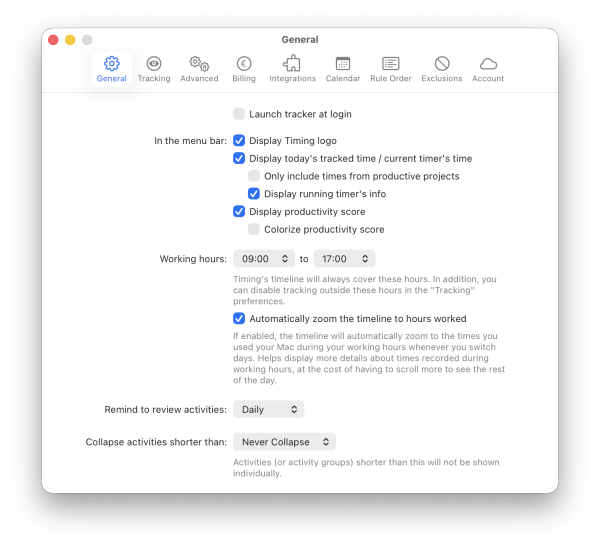Click the 'Working hours:' label
Image resolution: width=600 pixels, height=548 pixels.
(x=193, y=259)
